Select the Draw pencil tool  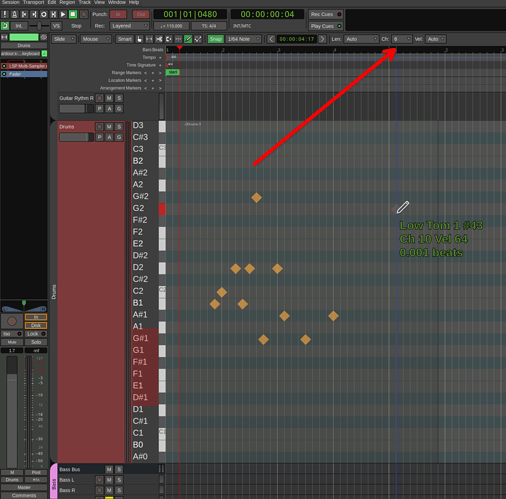point(188,39)
